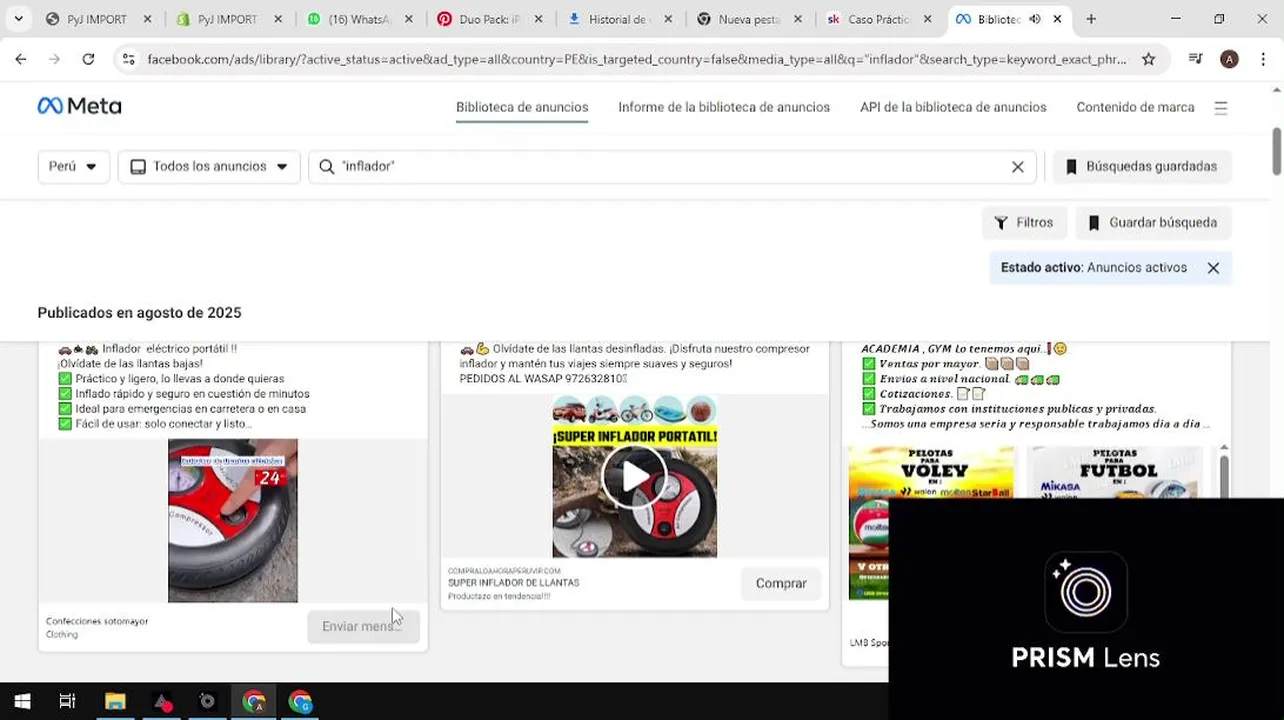The width and height of the screenshot is (1284, 720).
Task: Close the active Biblioteca tab
Action: coord(1057,19)
